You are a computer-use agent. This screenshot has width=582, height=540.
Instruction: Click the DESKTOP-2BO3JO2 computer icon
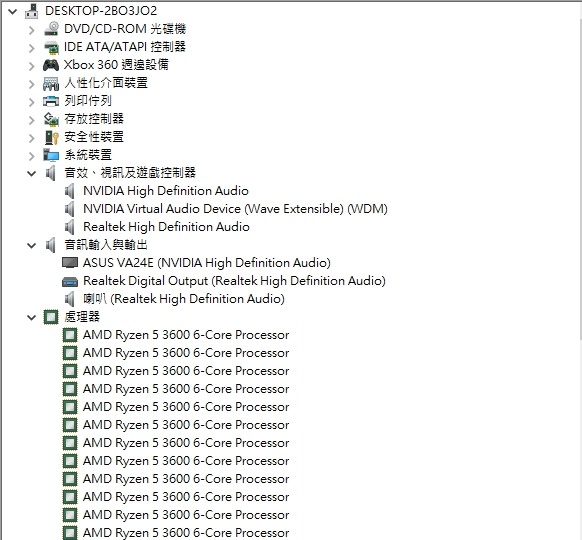(x=32, y=11)
